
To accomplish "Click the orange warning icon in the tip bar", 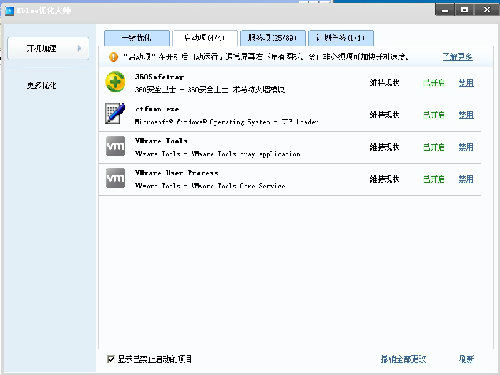I will pyautogui.click(x=113, y=57).
